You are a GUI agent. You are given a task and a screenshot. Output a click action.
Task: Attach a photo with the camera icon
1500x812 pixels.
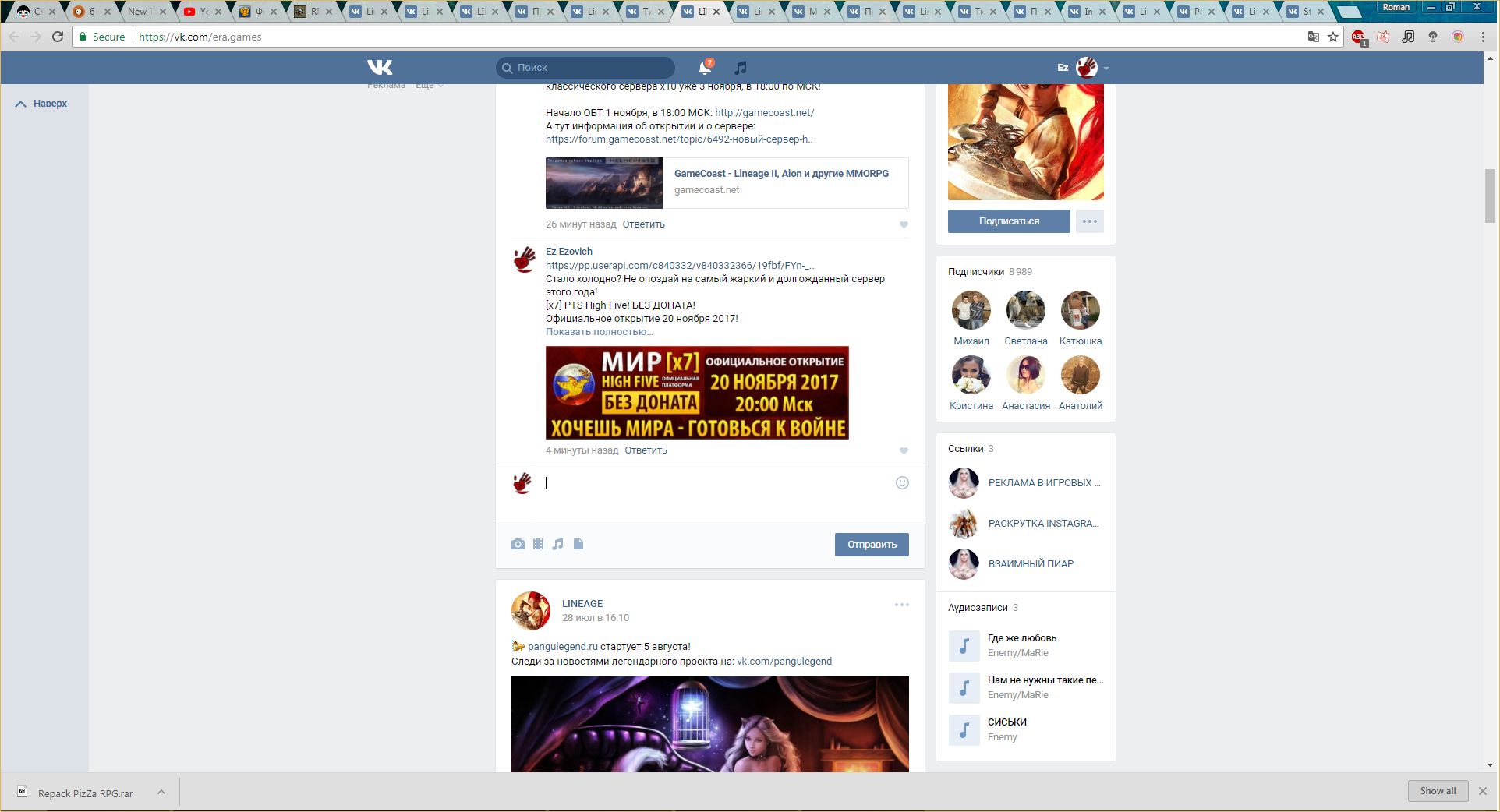point(518,544)
